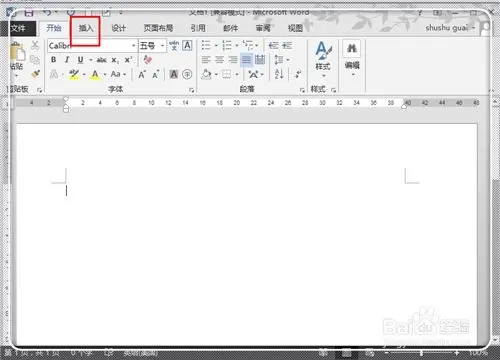Toggle Superscript formatting

coord(128,60)
